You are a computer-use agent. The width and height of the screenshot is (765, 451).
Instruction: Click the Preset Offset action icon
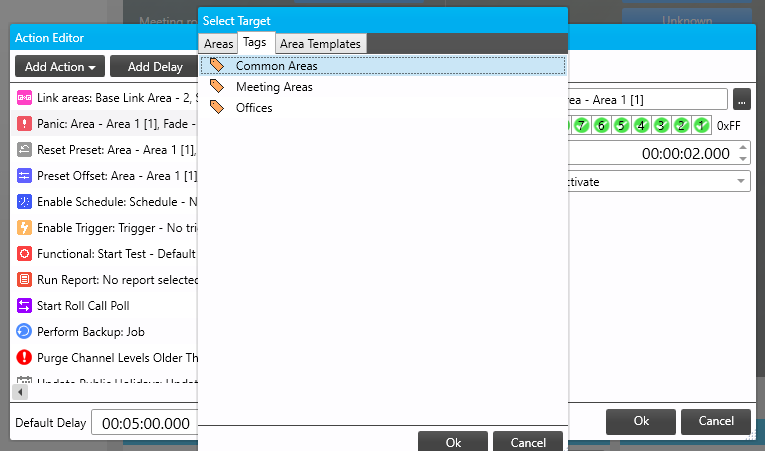pos(24,175)
